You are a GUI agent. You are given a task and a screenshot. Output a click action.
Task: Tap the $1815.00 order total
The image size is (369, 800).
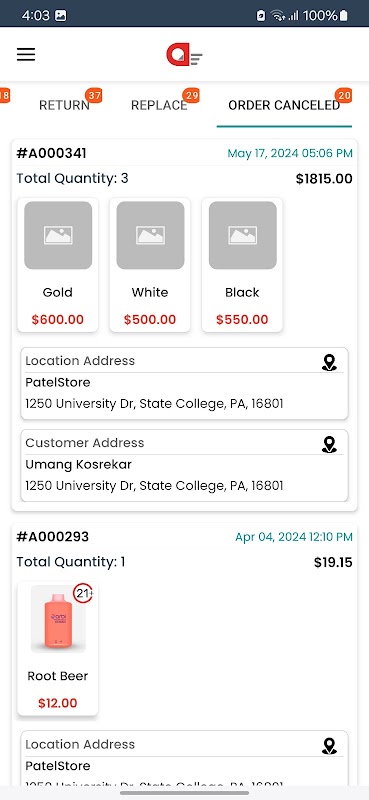(324, 179)
